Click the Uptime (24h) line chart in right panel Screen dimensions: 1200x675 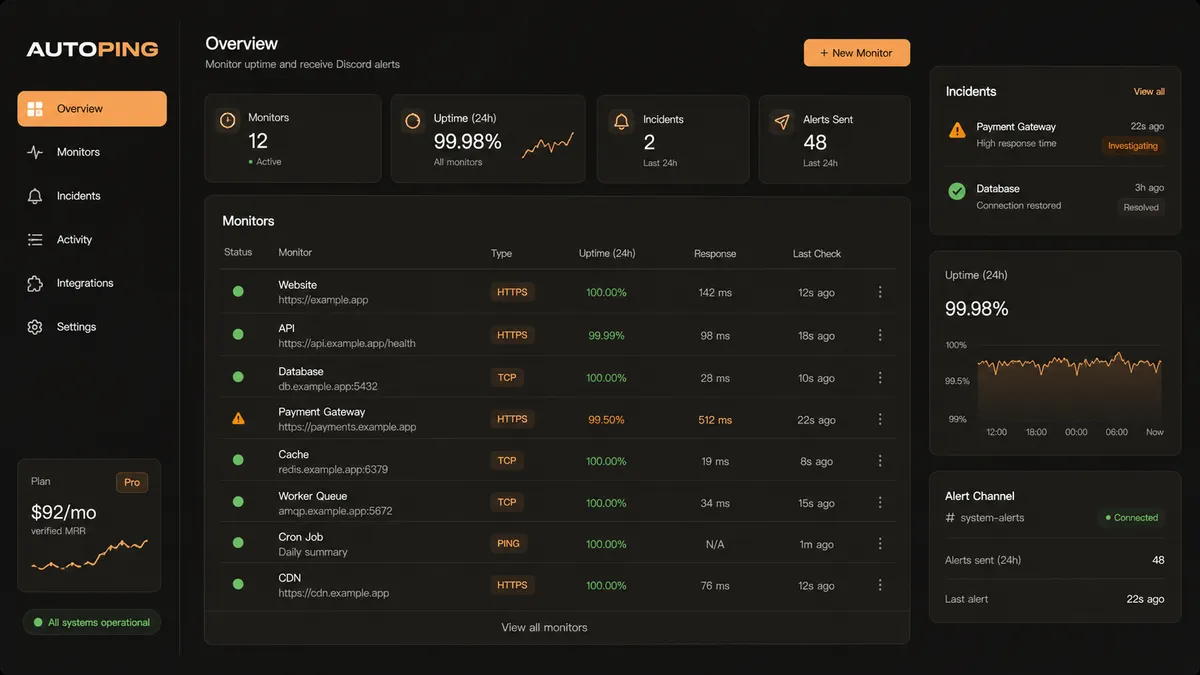(1069, 385)
